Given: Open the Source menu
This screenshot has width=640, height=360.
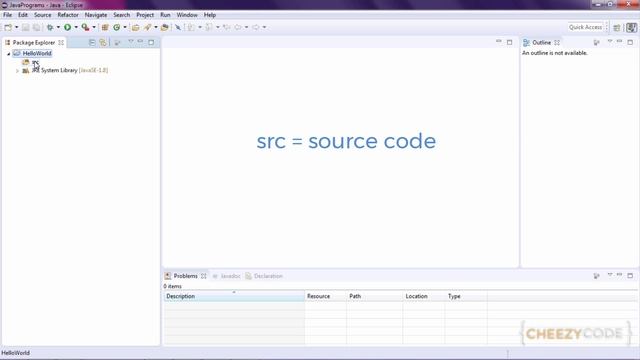Looking at the screenshot, I should tap(42, 15).
